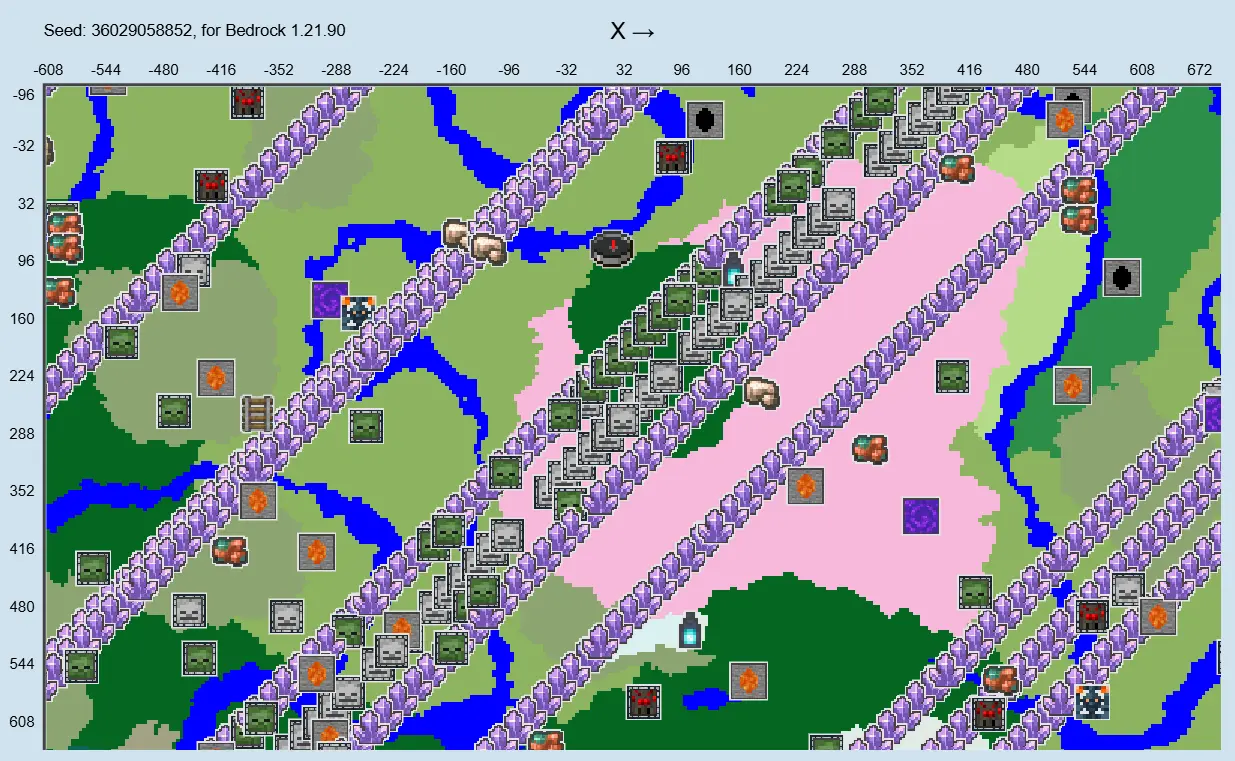Select the orange blob icon just above the rail icon
This screenshot has height=761, width=1235.
[x=216, y=378]
